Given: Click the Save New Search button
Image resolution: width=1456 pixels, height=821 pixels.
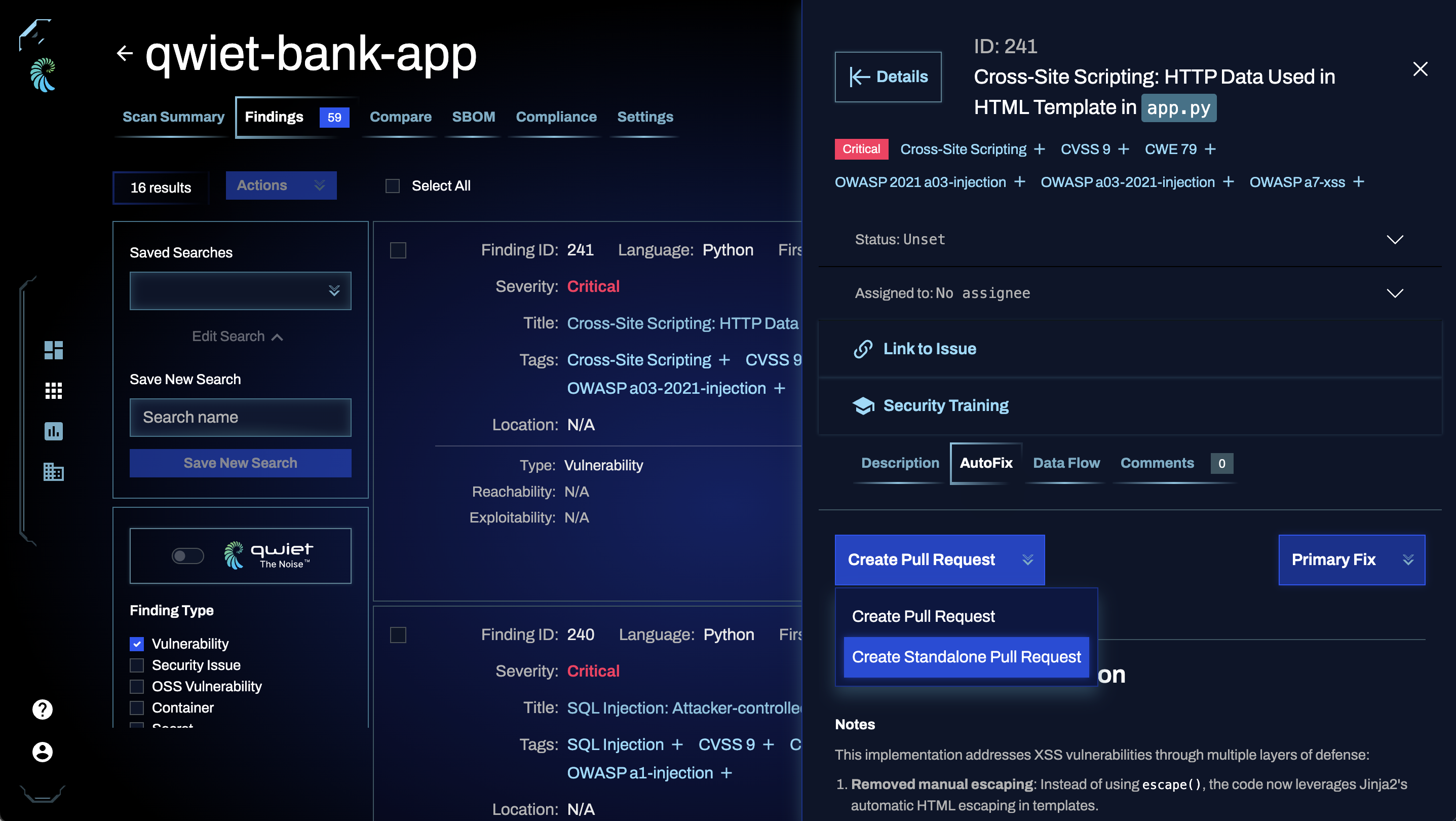Looking at the screenshot, I should pyautogui.click(x=240, y=463).
